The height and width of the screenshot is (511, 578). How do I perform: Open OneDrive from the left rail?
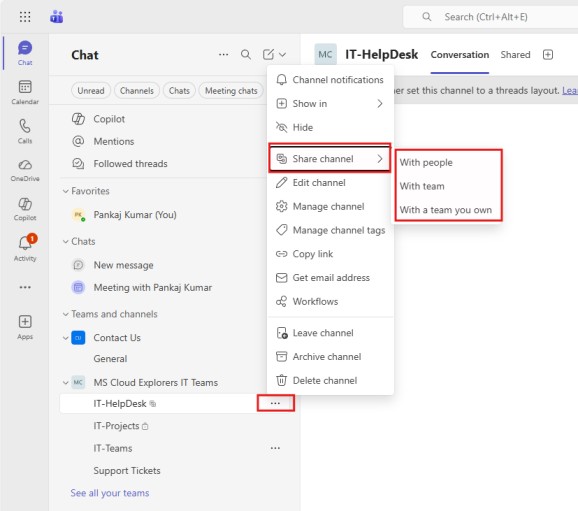(x=25, y=170)
